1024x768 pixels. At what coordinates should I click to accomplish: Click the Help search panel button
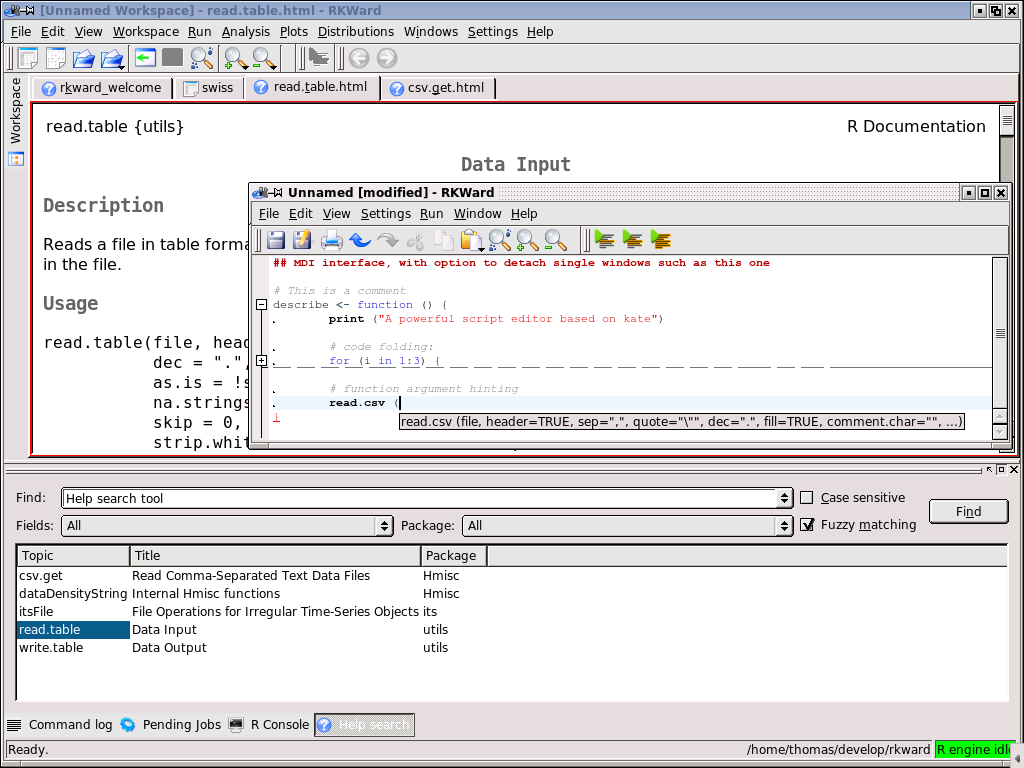(364, 724)
